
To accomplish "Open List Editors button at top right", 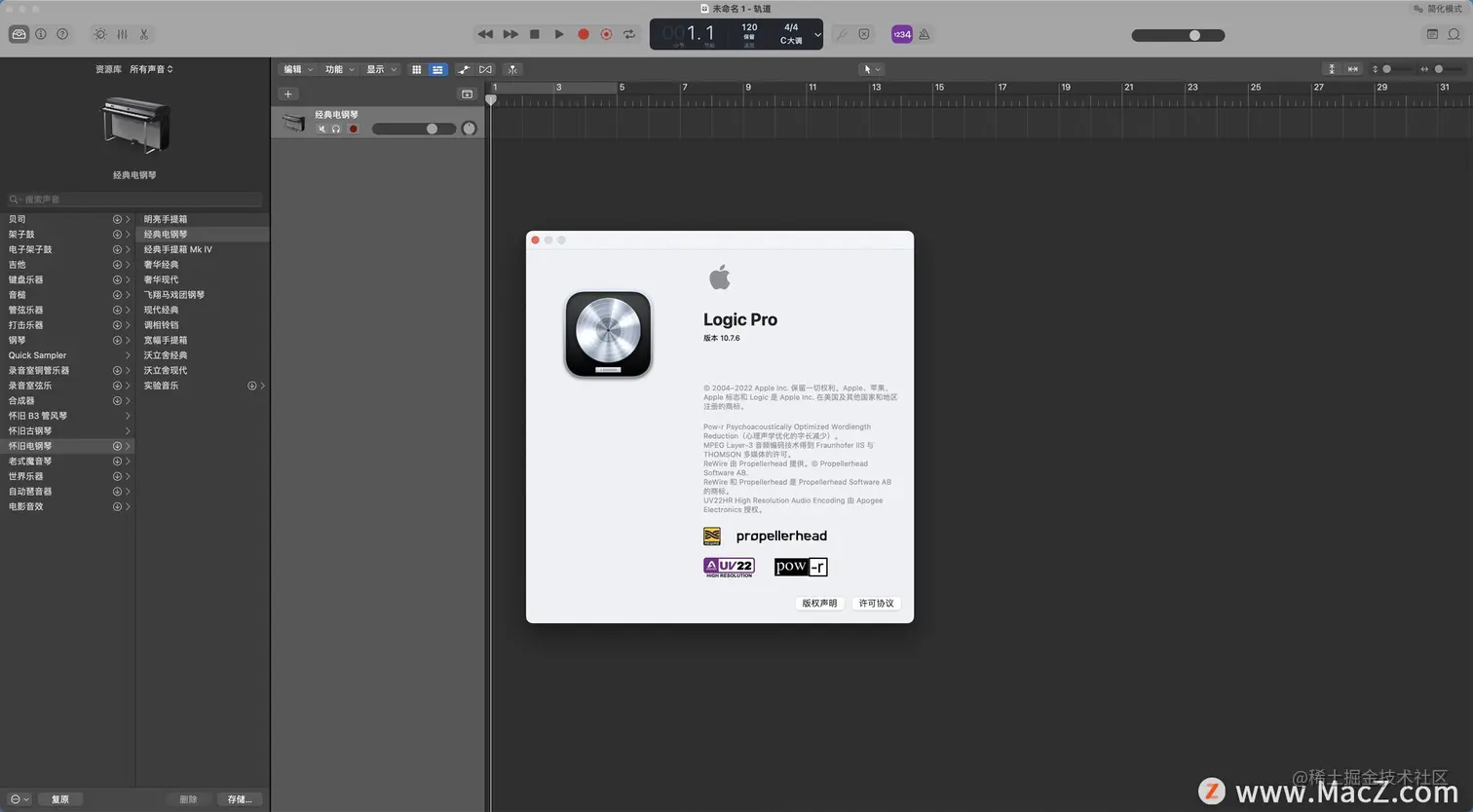I will coord(1432,34).
